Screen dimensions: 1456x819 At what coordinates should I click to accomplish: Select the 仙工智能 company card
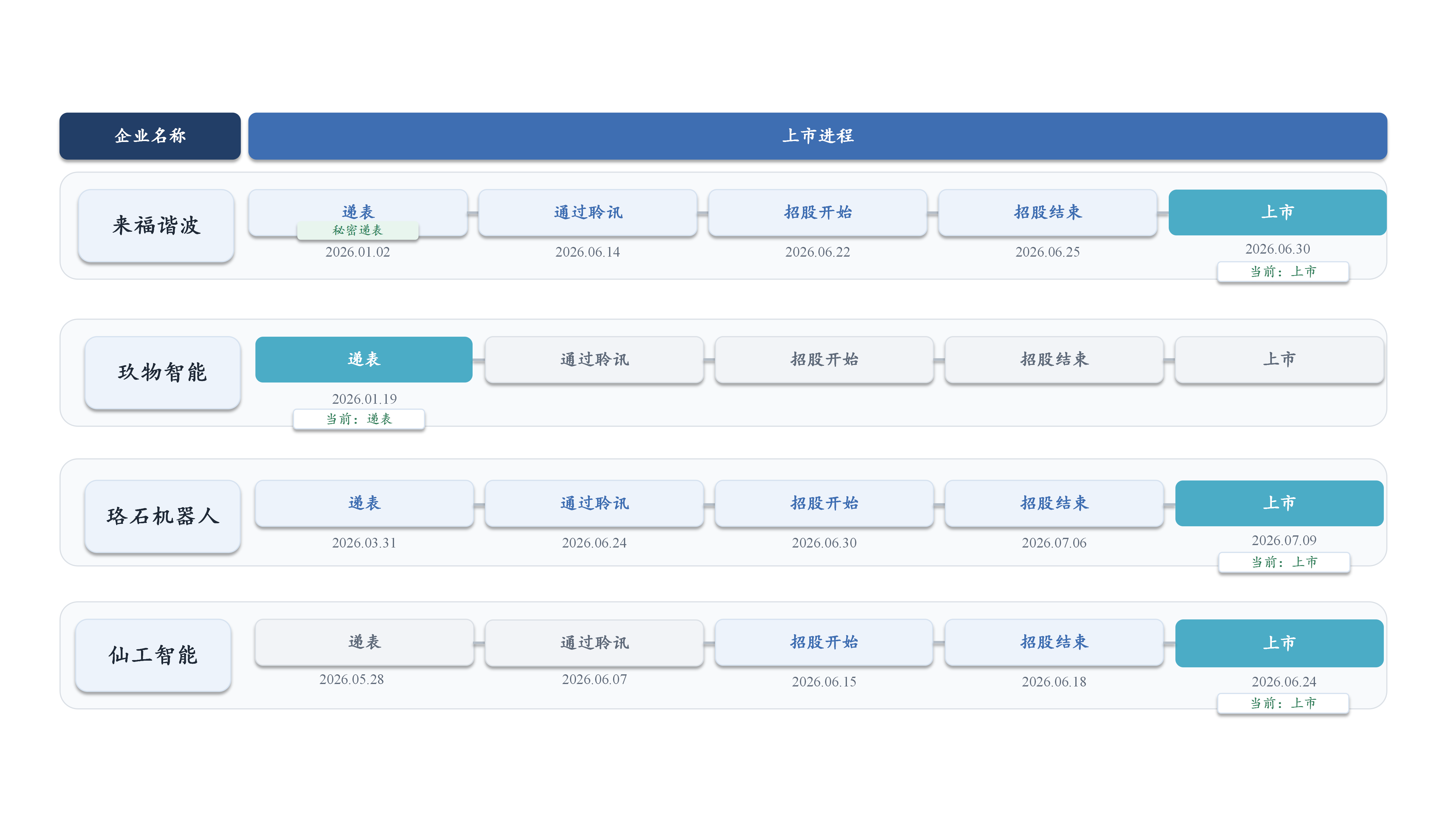pos(153,655)
